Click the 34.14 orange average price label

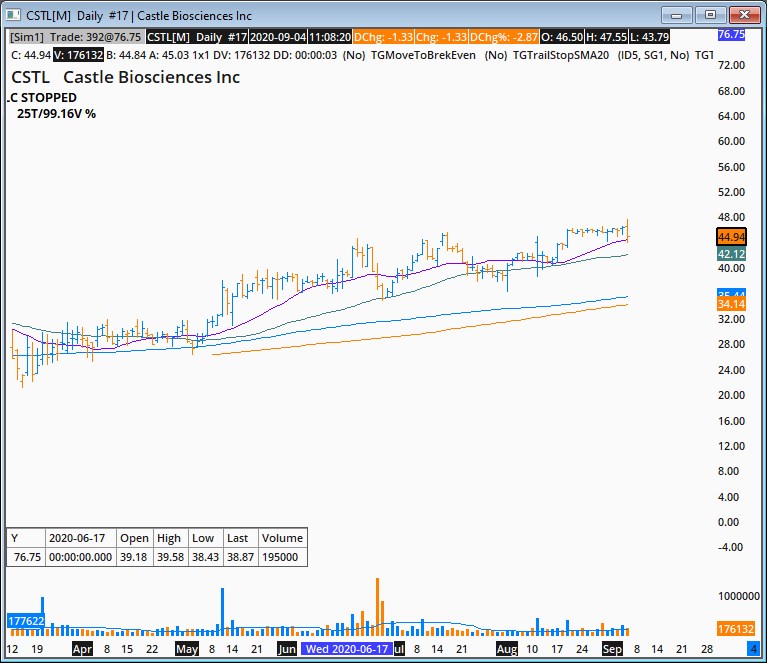tap(731, 304)
